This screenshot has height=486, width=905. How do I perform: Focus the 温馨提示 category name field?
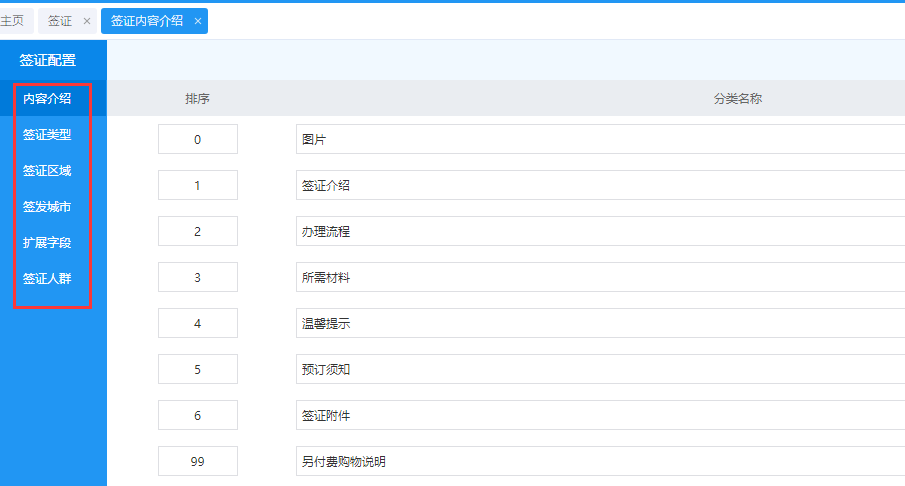(600, 323)
